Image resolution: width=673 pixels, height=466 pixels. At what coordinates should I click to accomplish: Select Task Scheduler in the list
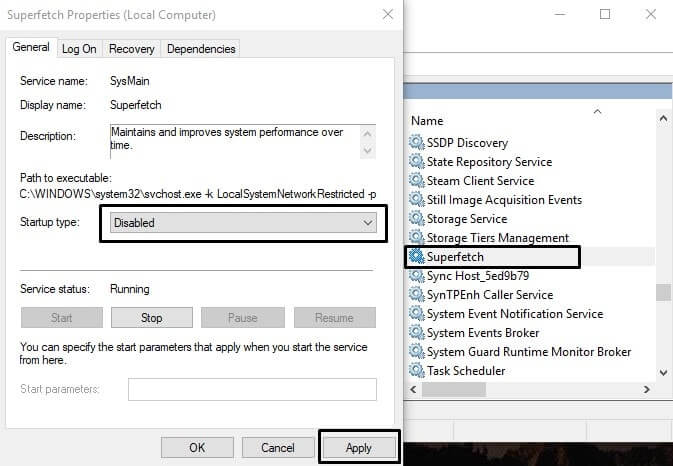coord(466,370)
